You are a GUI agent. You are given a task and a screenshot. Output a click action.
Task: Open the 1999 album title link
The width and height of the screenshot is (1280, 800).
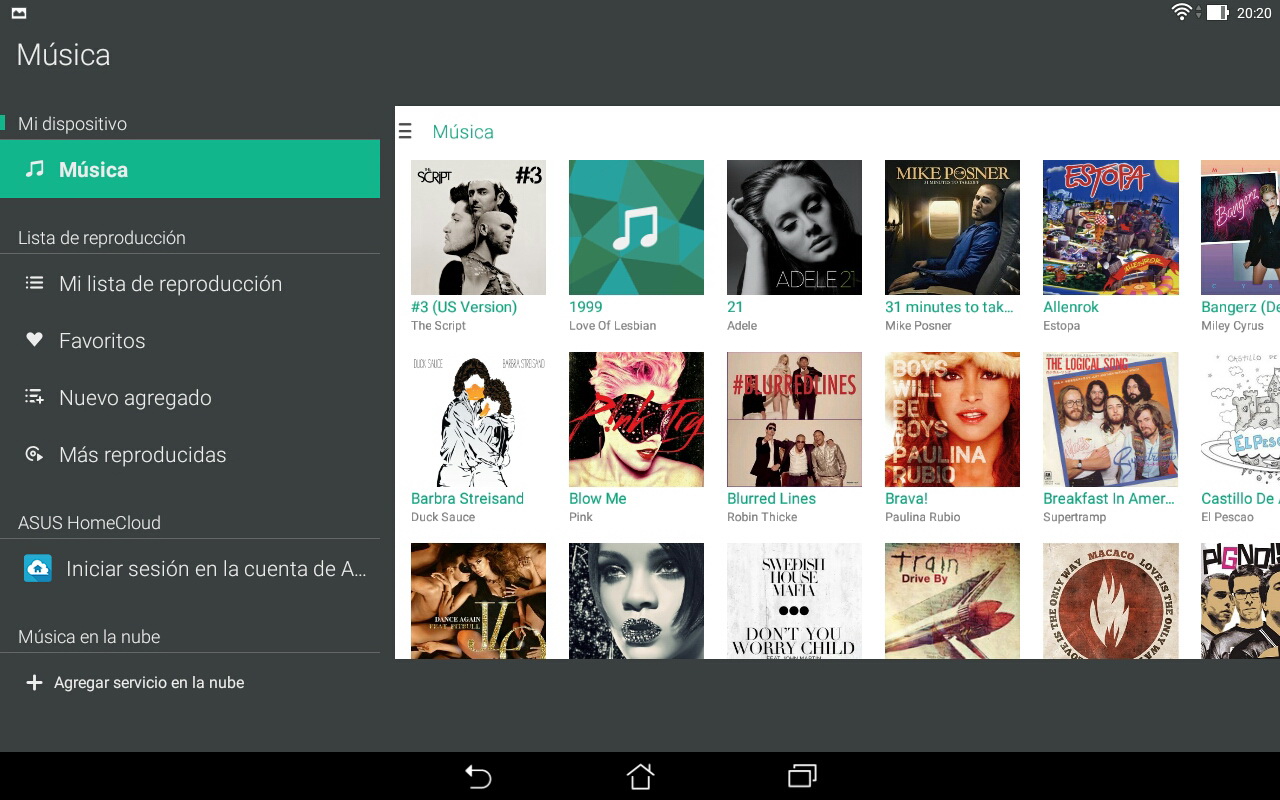click(x=586, y=307)
